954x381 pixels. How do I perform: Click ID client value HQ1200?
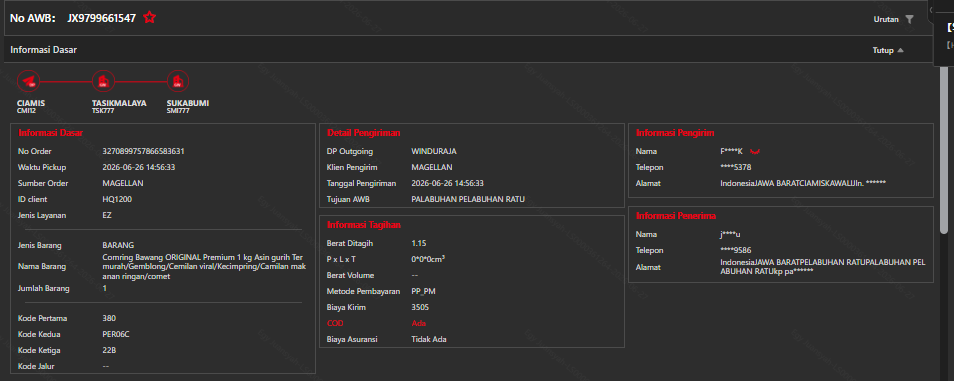[117, 199]
